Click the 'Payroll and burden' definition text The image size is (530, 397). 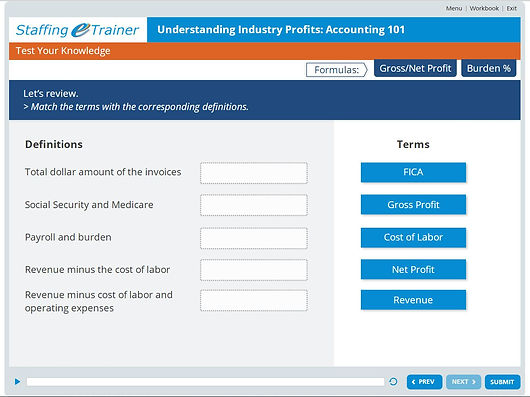click(68, 237)
